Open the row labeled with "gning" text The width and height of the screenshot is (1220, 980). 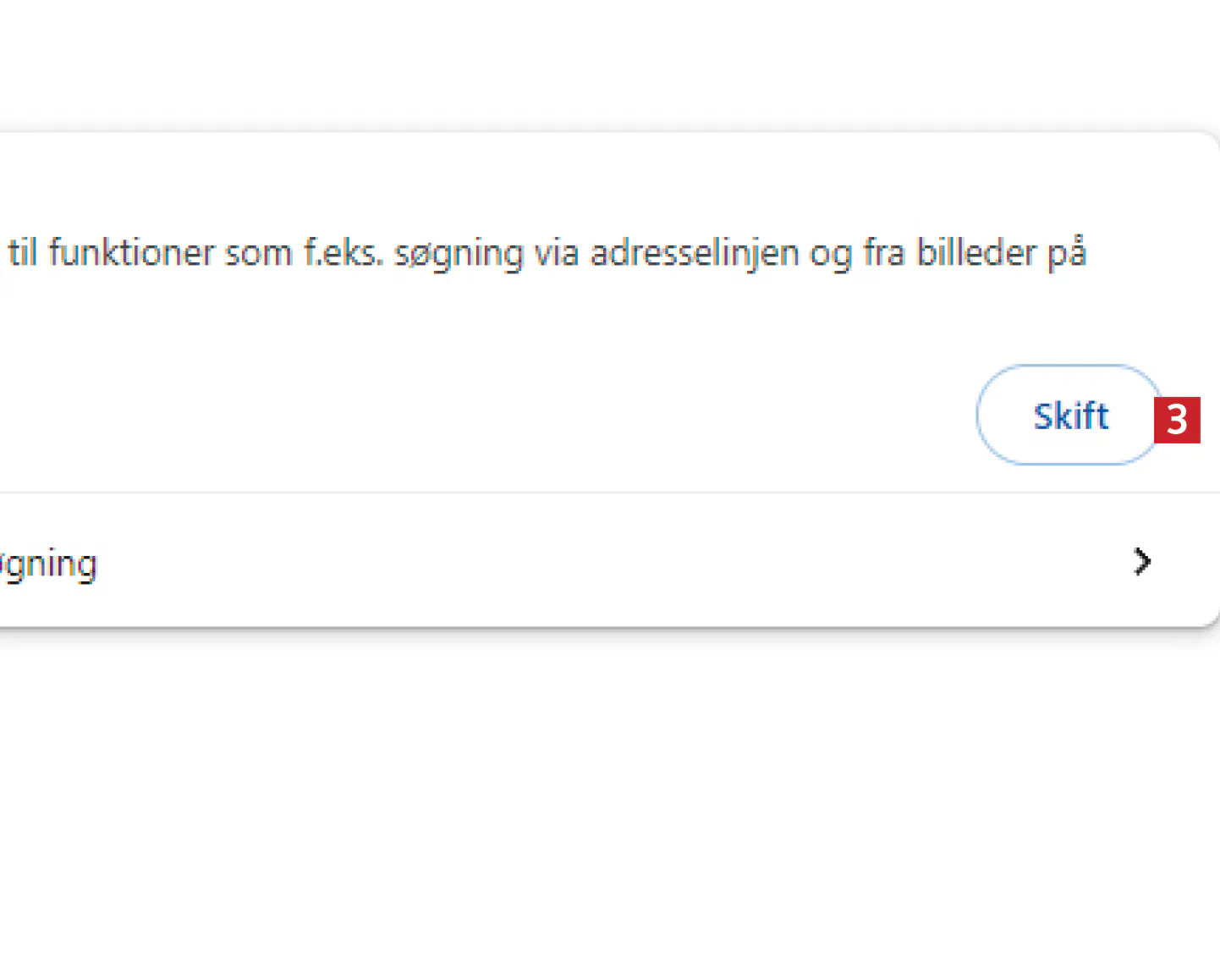(51, 564)
